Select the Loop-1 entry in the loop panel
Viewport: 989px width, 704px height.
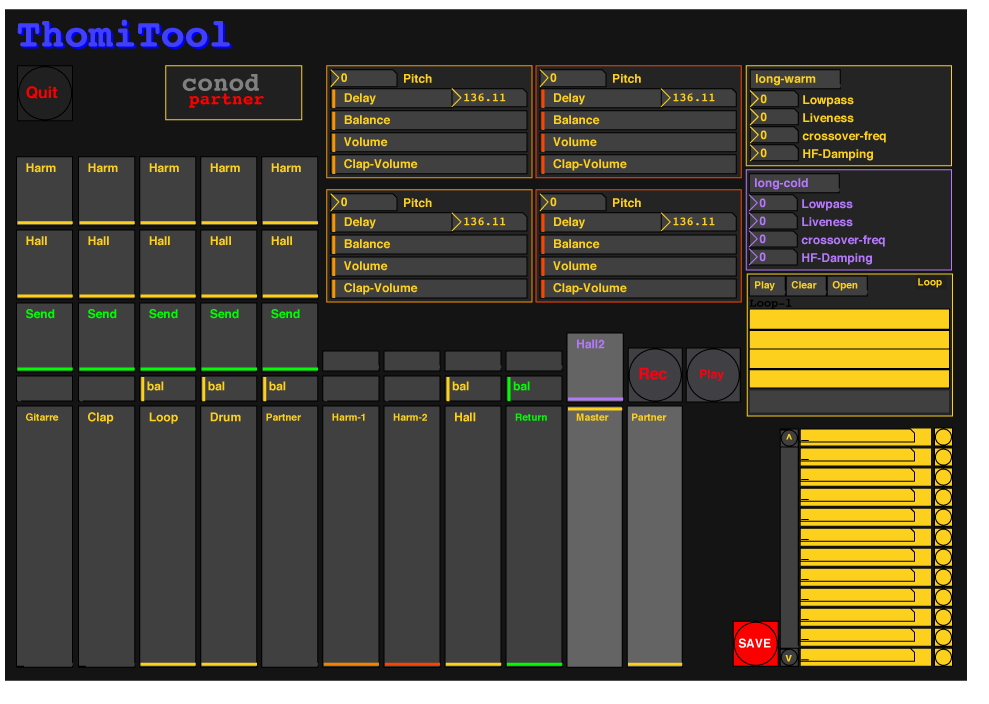tap(770, 303)
